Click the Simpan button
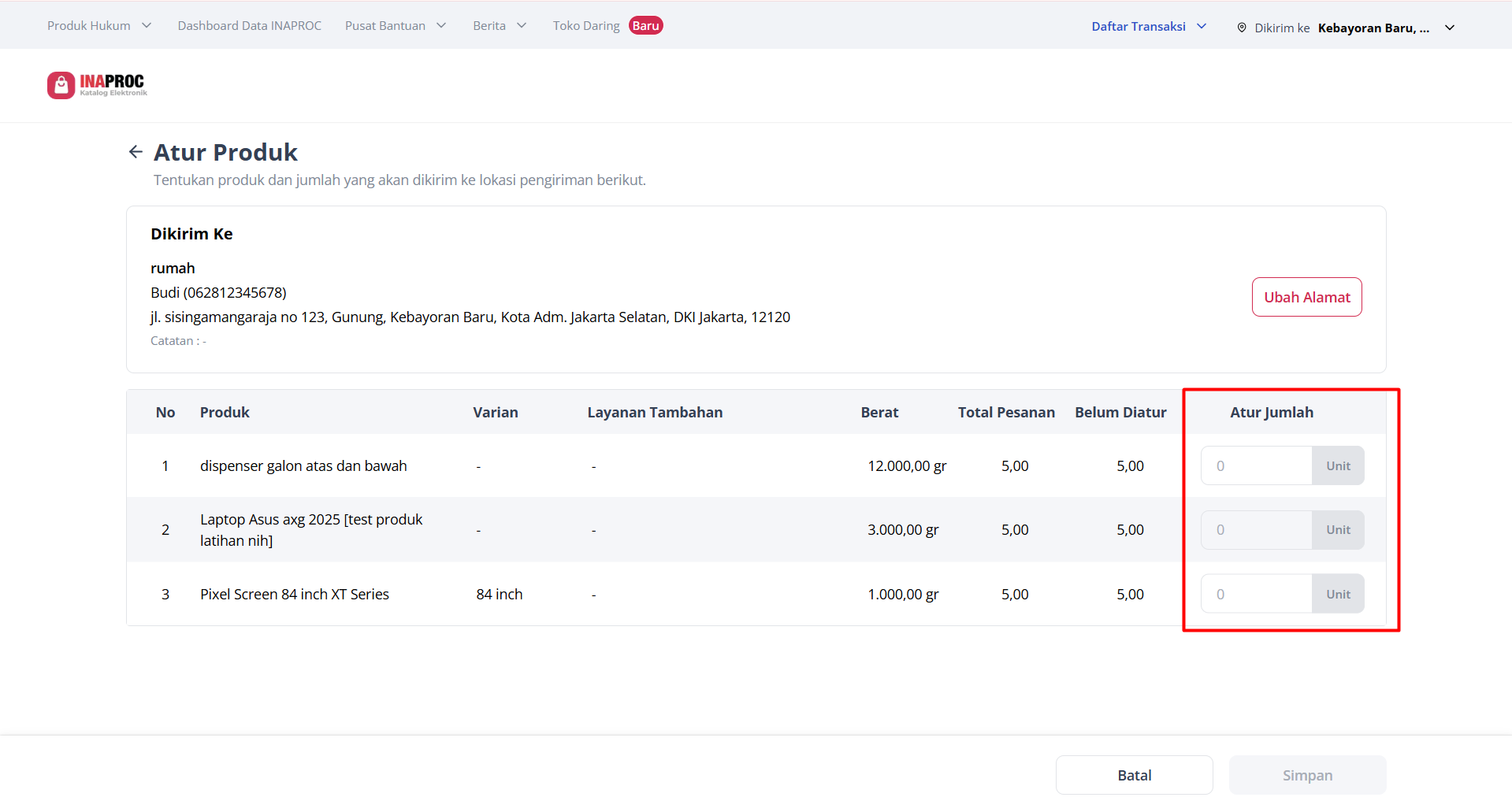The width and height of the screenshot is (1512, 812). pos(1308,775)
